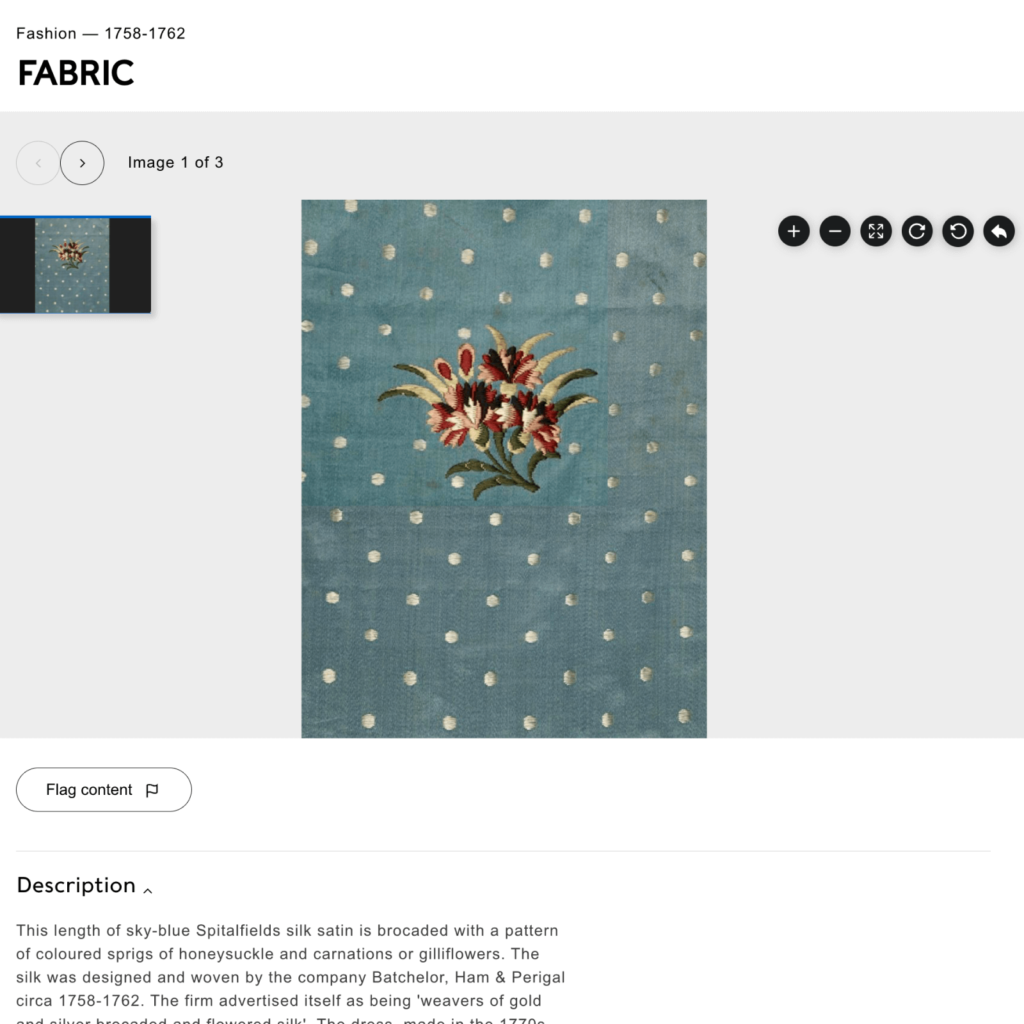This screenshot has height=1024, width=1024.
Task: Reset the image view with the back arrow
Action: pos(999,232)
